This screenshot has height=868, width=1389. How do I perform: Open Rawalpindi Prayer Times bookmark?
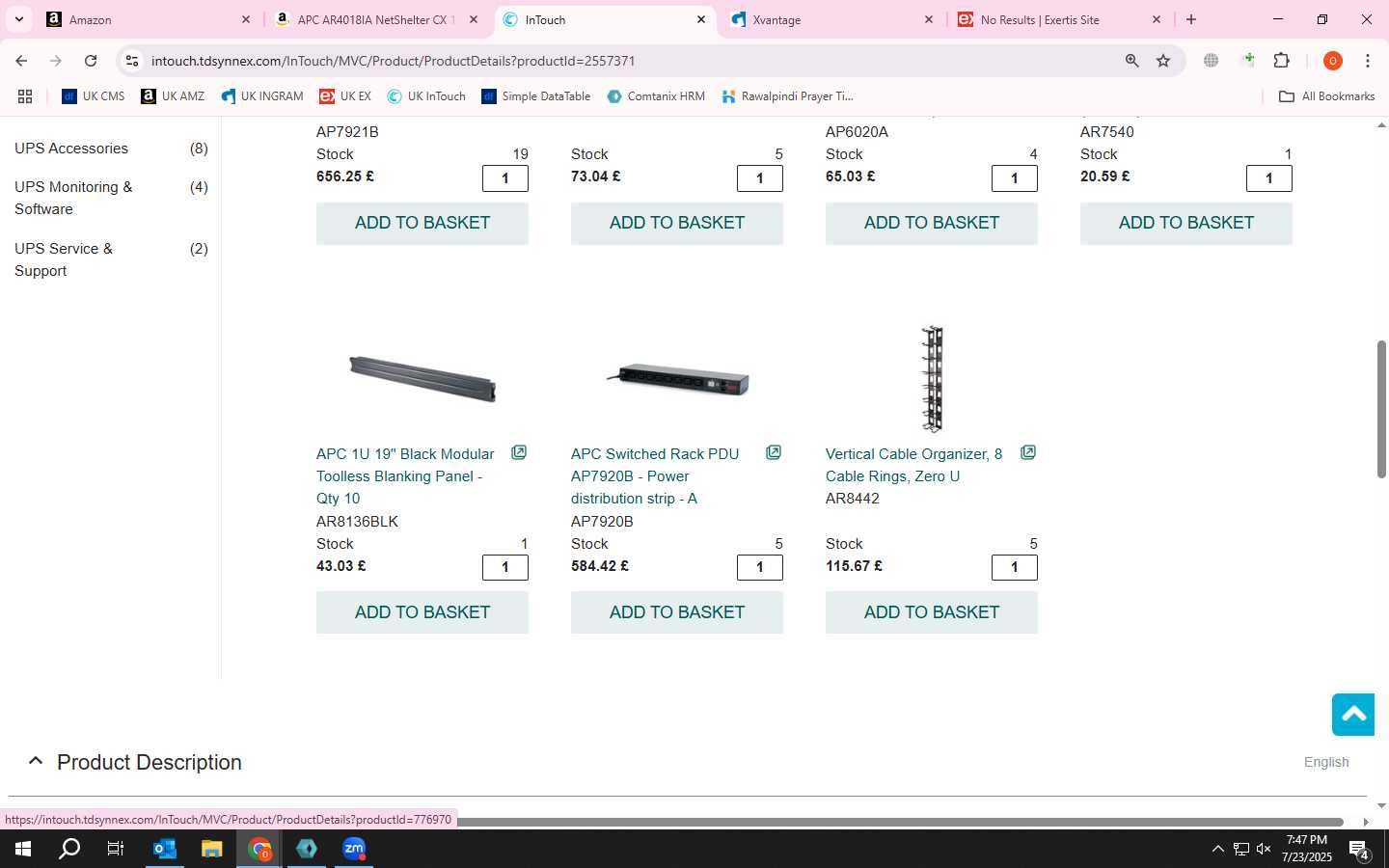click(x=787, y=96)
